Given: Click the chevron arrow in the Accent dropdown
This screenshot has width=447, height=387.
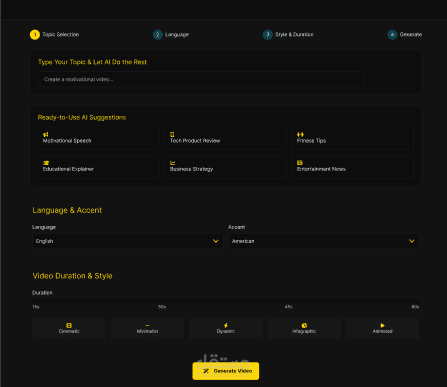Looking at the screenshot, I should [412, 241].
